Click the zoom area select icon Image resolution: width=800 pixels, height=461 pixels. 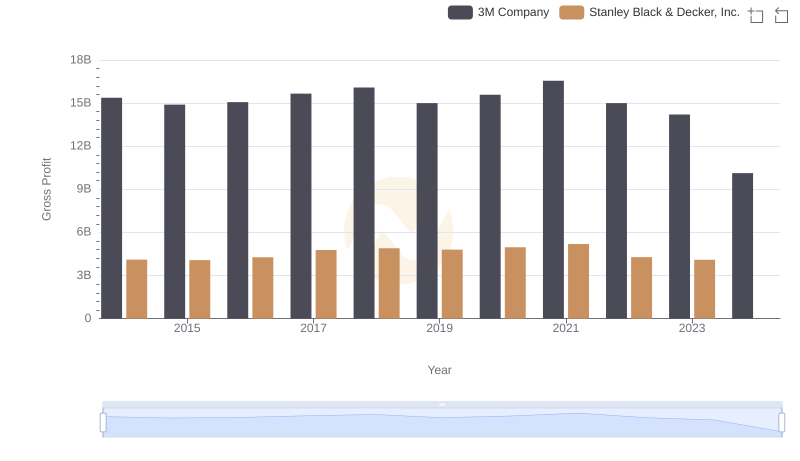click(756, 15)
